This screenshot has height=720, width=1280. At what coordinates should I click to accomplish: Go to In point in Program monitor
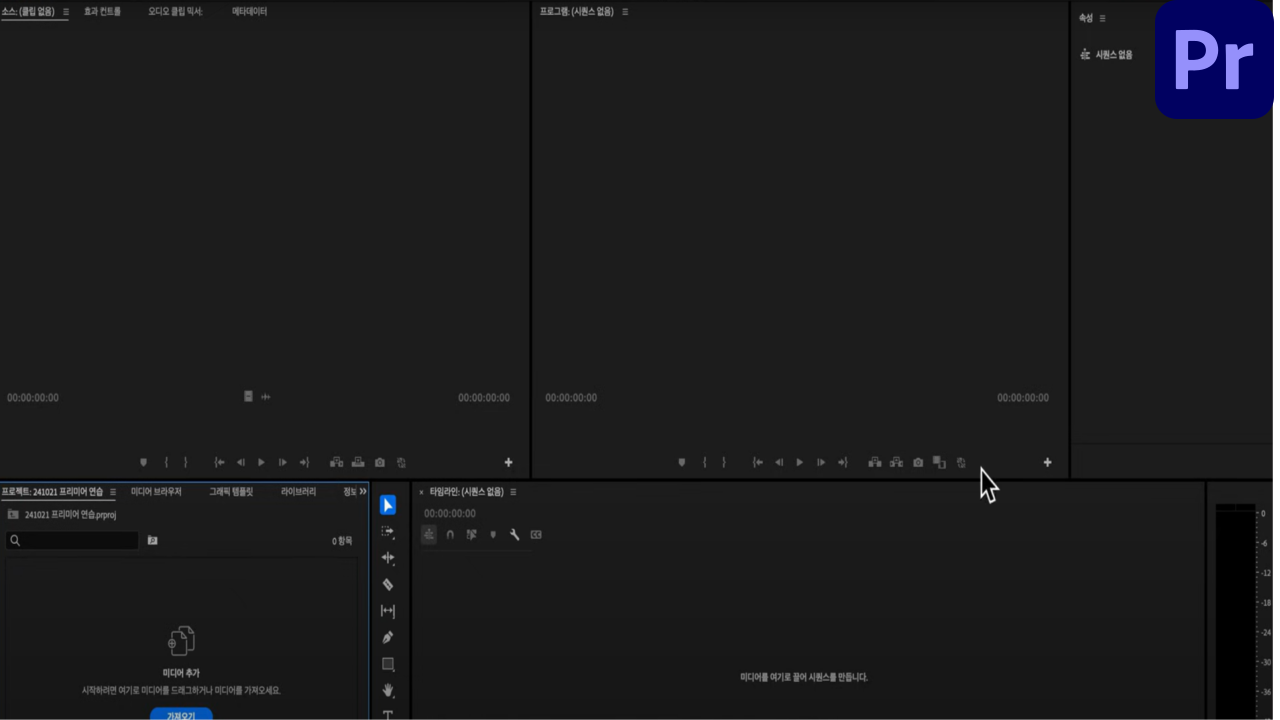click(758, 462)
